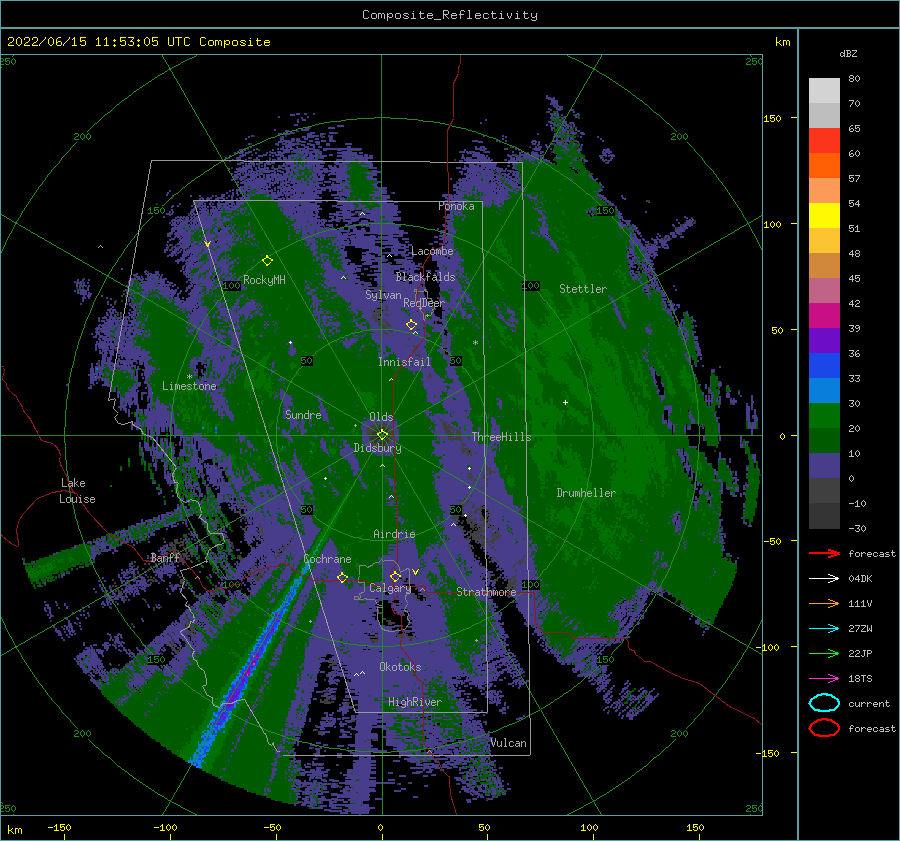Viewport: 900px width, 841px height.
Task: Select the HighRiver label
Action: click(415, 702)
